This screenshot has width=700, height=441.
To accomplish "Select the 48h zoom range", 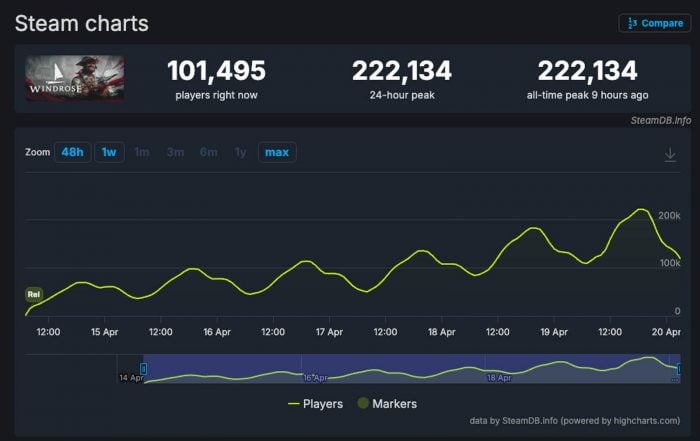I will tap(71, 152).
